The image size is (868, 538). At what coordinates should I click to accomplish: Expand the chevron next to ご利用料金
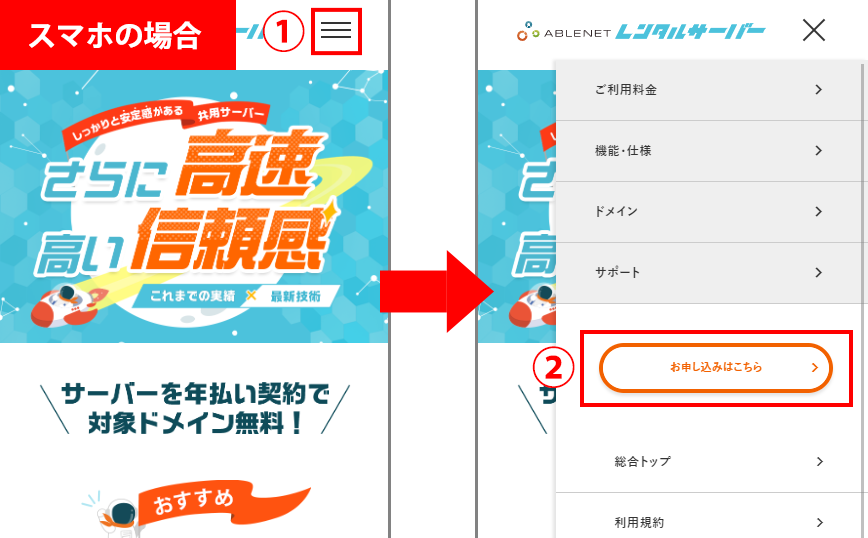(819, 90)
